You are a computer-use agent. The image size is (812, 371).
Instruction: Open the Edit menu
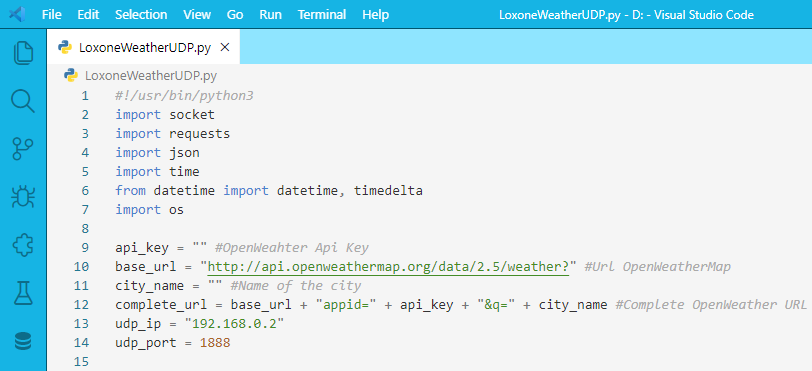88,15
